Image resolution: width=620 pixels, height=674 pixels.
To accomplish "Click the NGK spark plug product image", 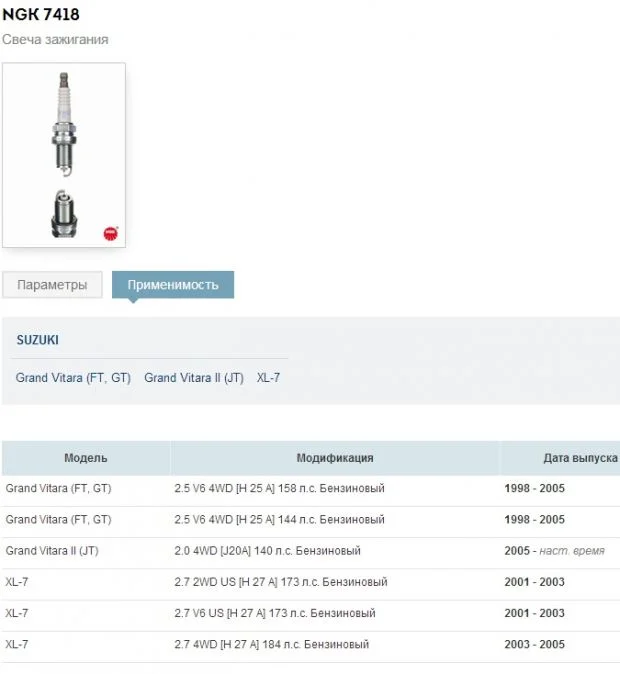I will 64,154.
